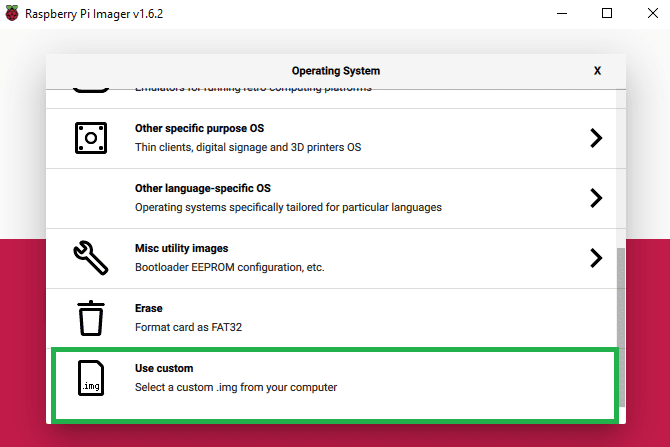
Task: Minimize the Raspberry Pi Imager window
Action: point(562,13)
